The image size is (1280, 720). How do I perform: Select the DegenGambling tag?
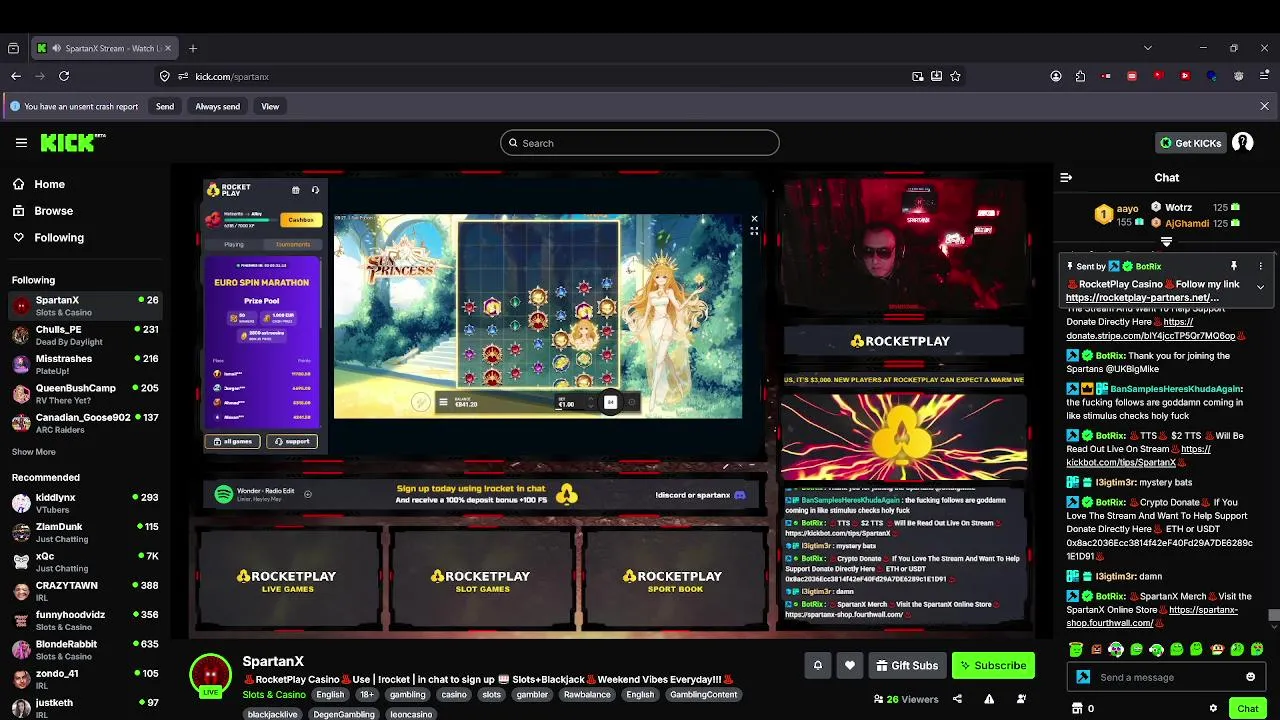343,714
